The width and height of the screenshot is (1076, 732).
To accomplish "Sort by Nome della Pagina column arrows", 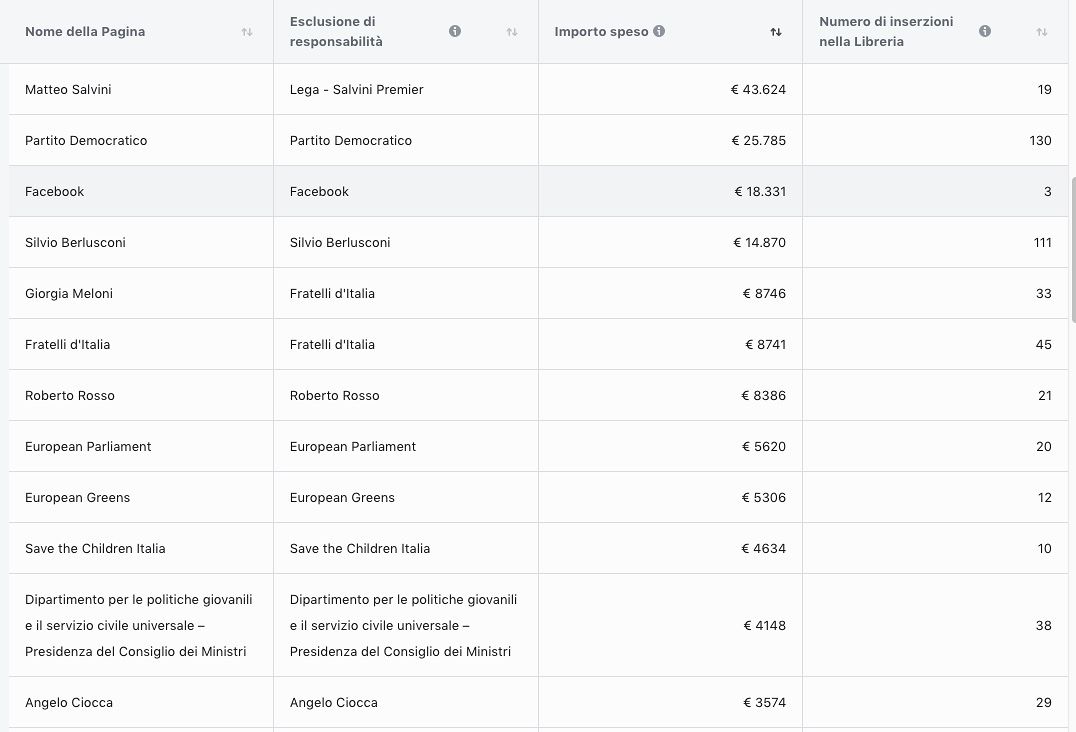I will point(247,32).
